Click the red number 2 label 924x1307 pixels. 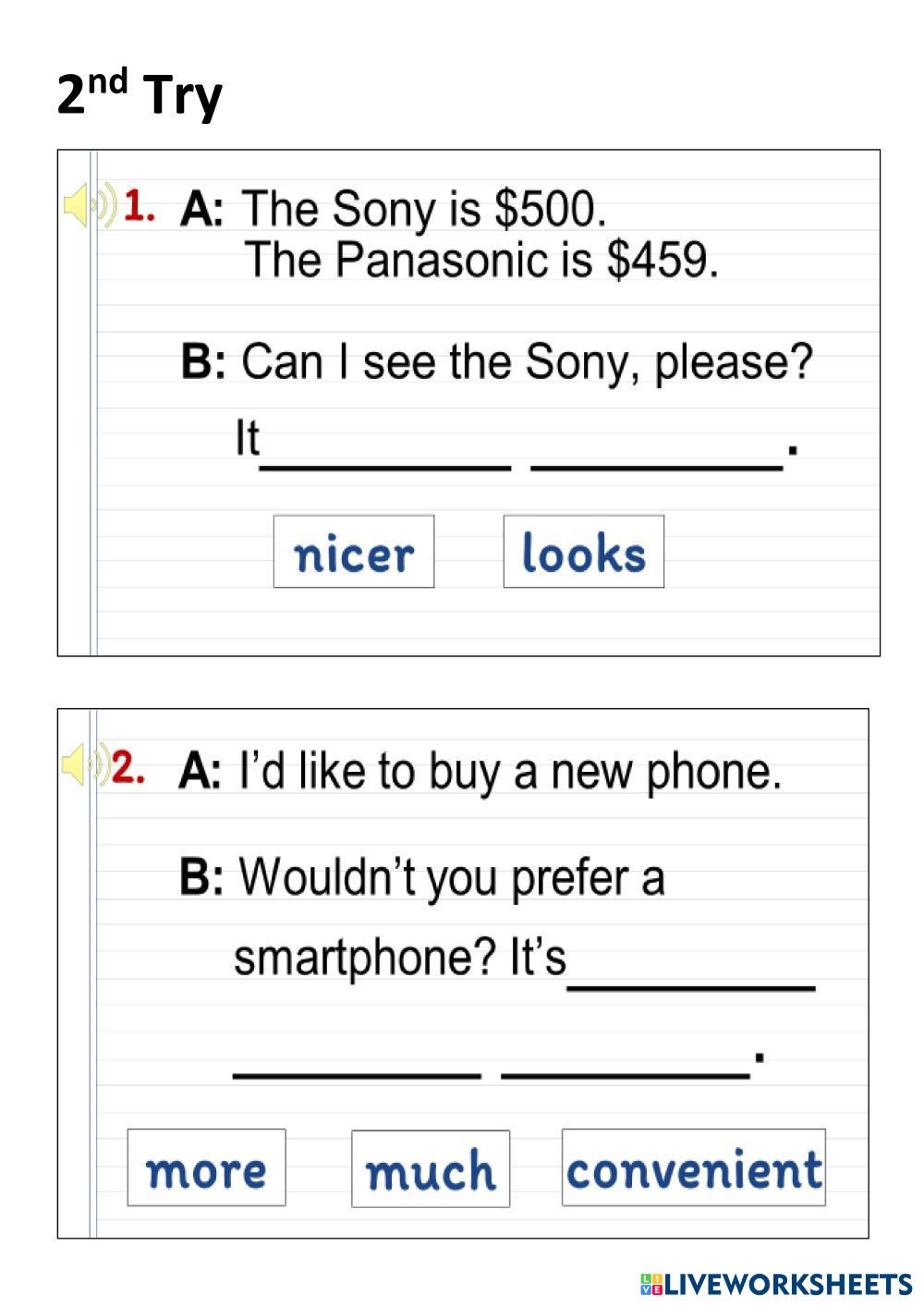point(128,767)
